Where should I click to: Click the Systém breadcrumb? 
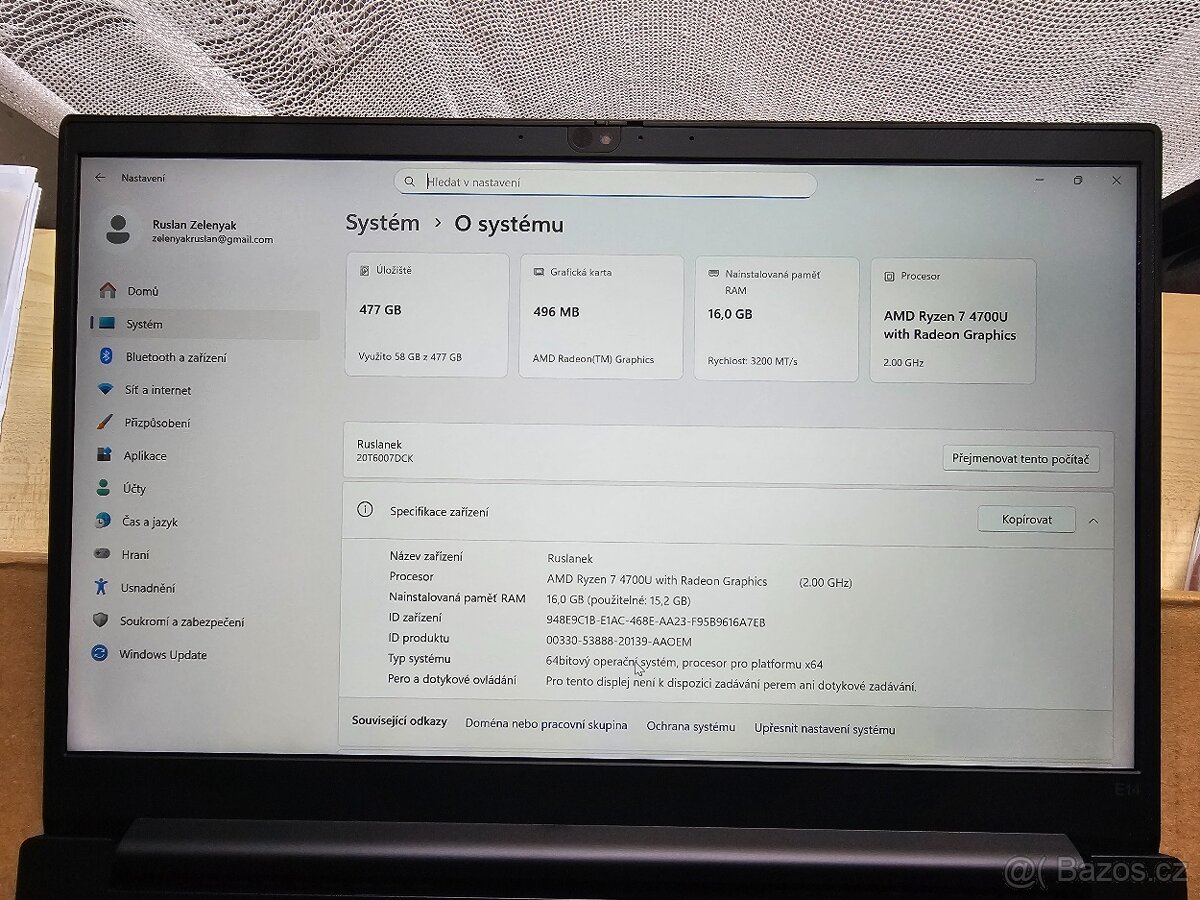(x=382, y=223)
